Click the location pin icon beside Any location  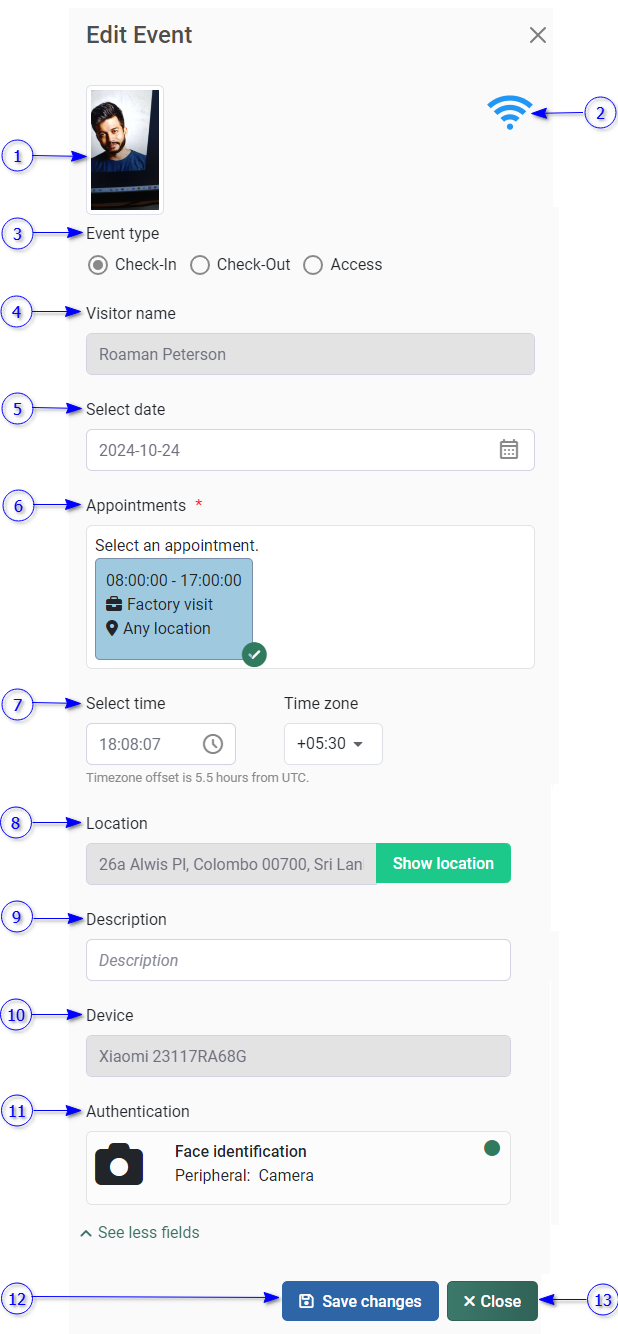(112, 628)
